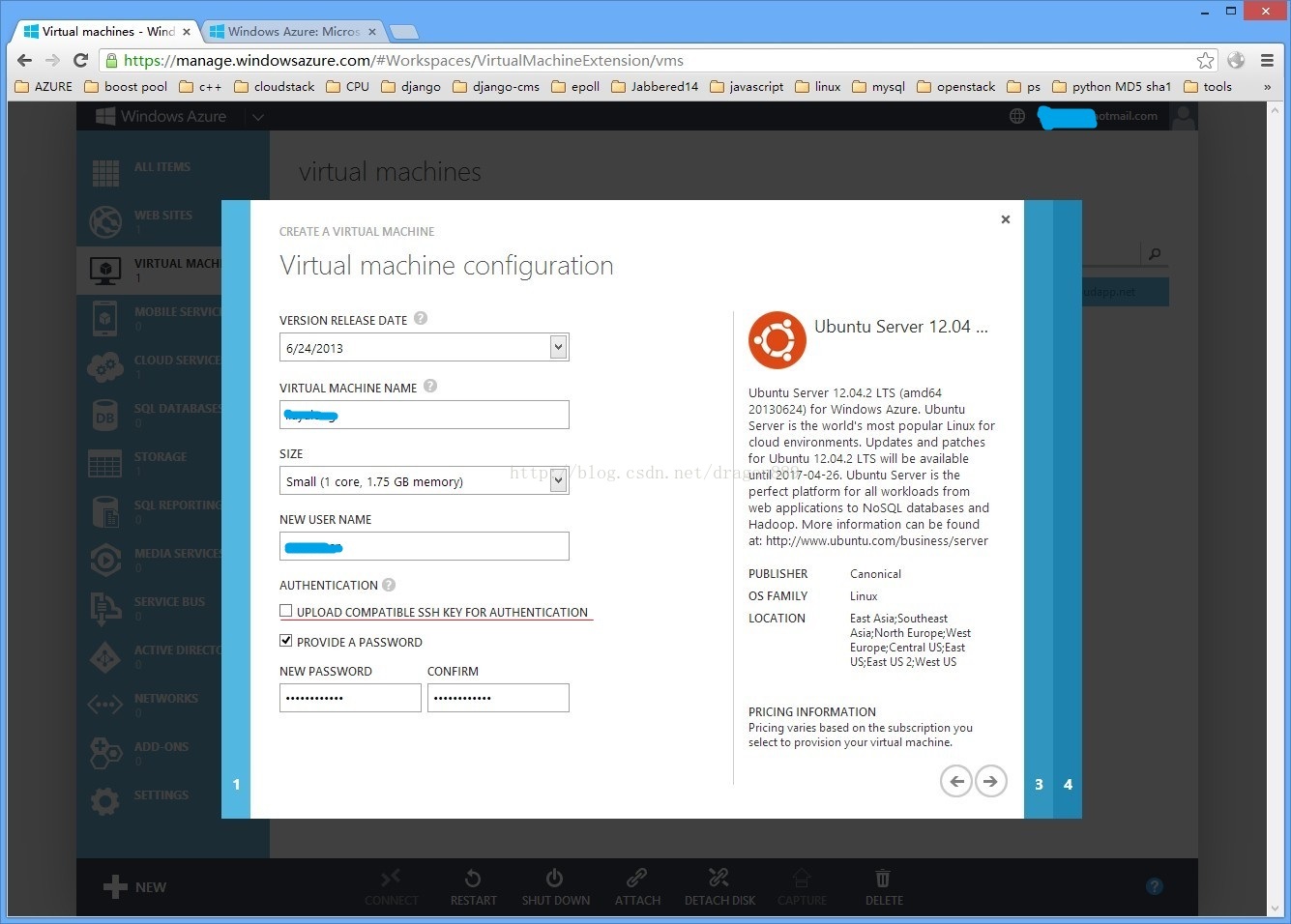Click the blue help icon at bottom right
This screenshot has height=924, width=1291.
1155,886
